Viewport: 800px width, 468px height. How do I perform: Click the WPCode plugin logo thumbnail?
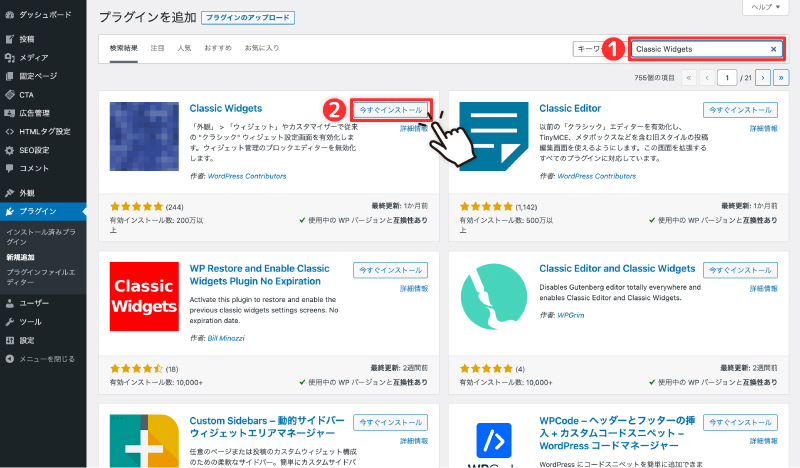pyautogui.click(x=494, y=441)
